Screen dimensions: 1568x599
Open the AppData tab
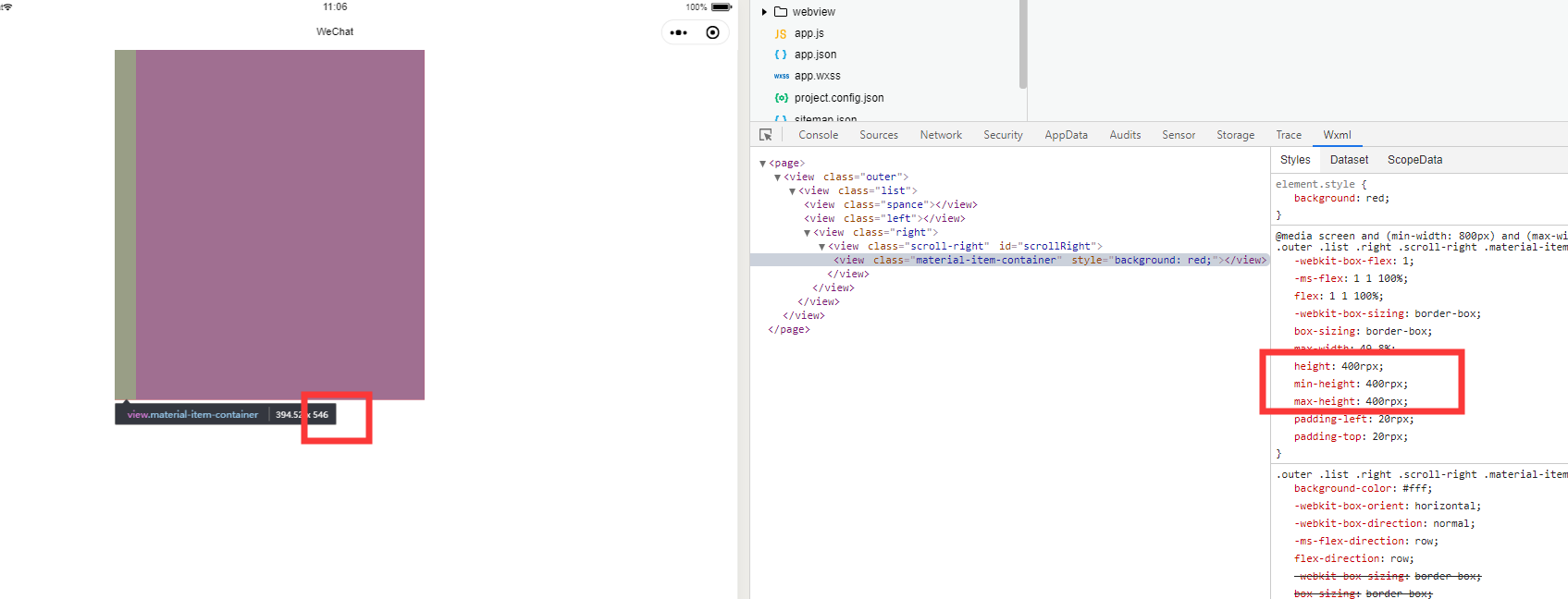(x=1067, y=135)
